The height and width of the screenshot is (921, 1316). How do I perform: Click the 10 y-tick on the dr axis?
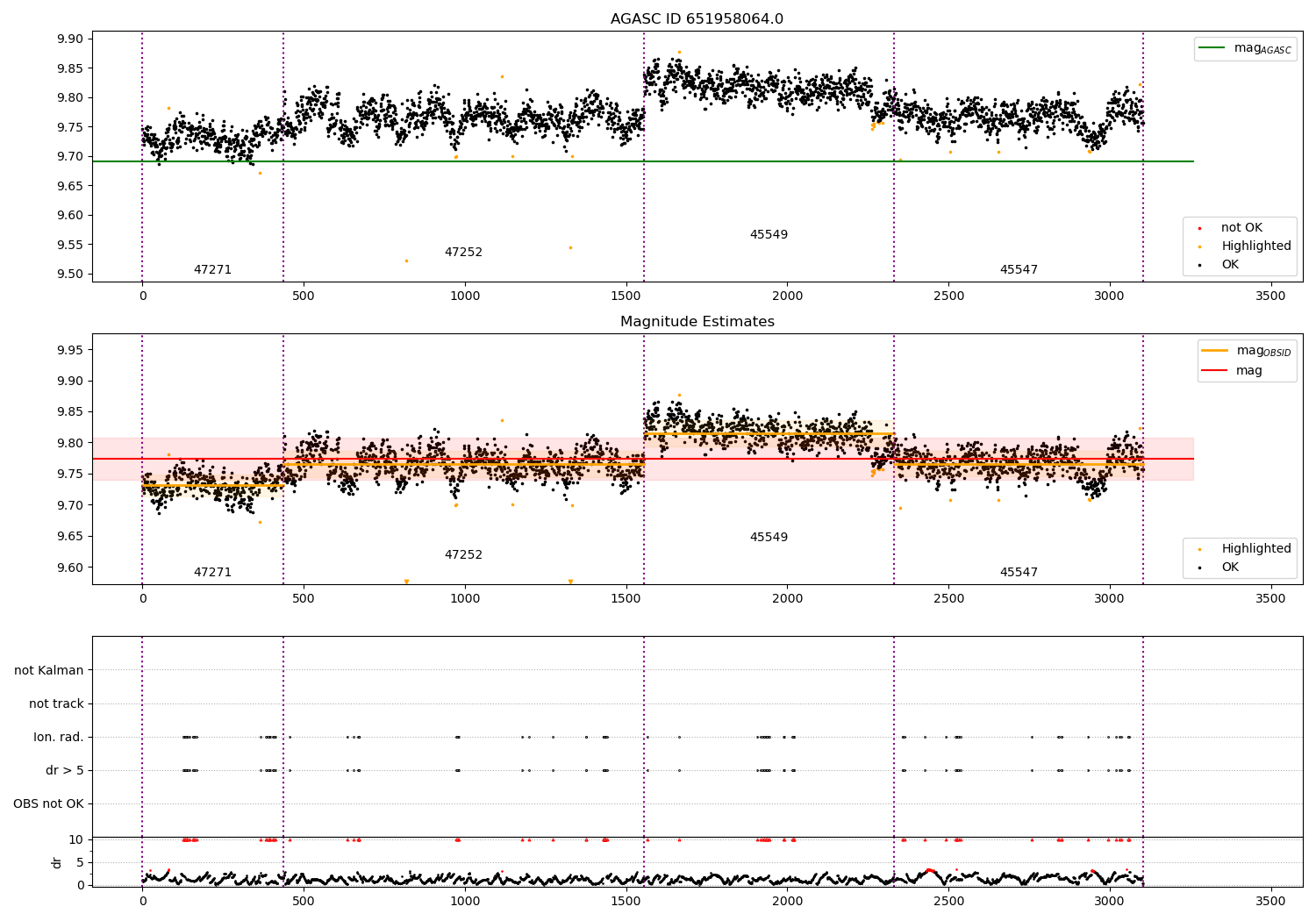point(76,839)
